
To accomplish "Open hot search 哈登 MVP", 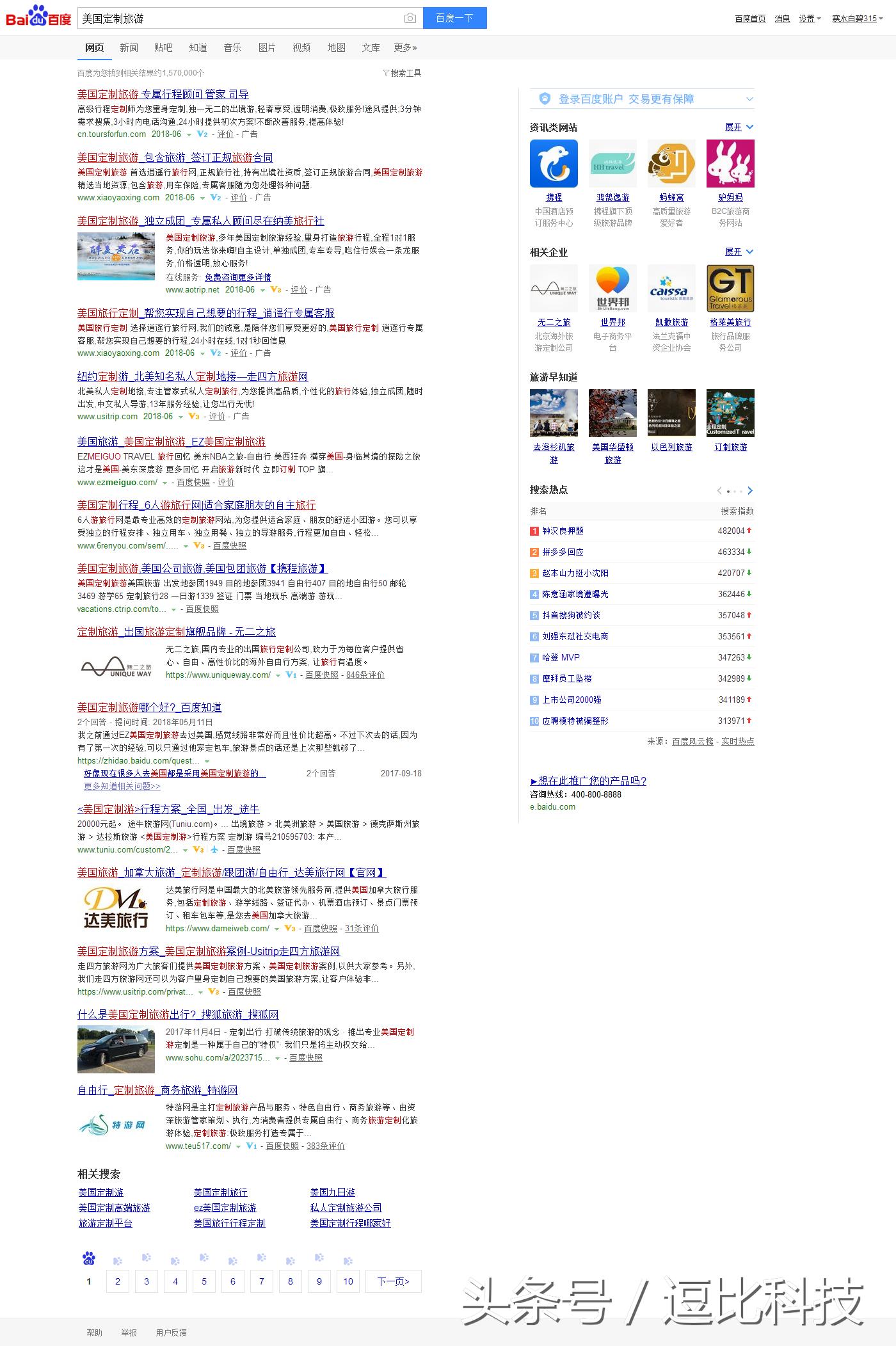I will coord(561,658).
